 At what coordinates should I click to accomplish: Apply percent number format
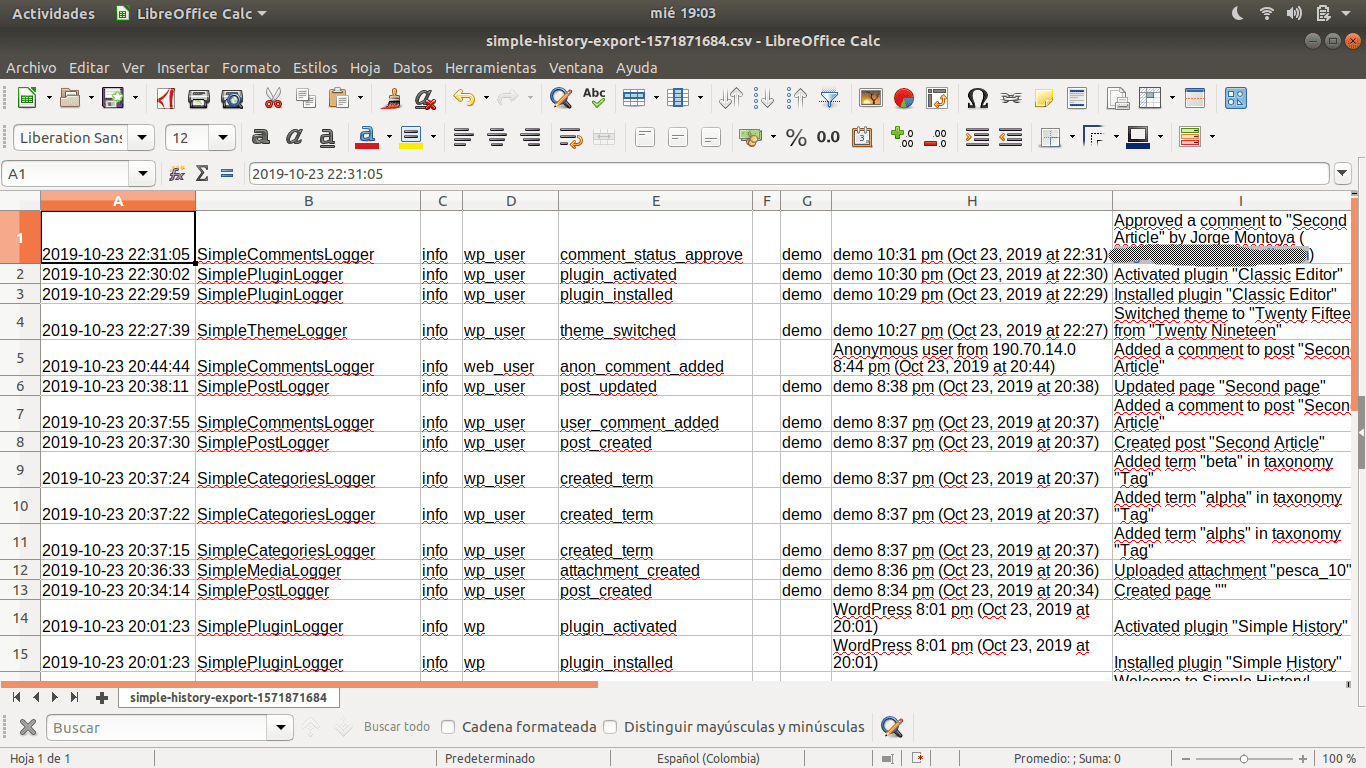tap(797, 137)
